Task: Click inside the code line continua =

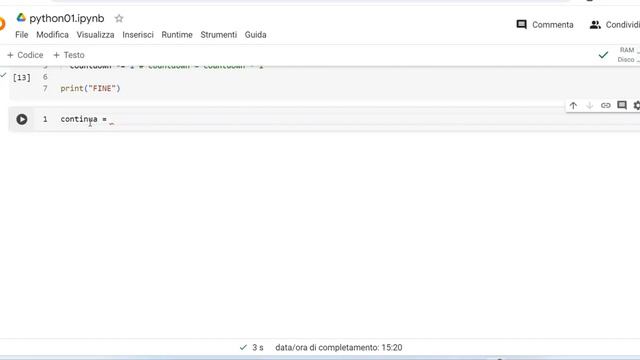Action: (x=83, y=119)
